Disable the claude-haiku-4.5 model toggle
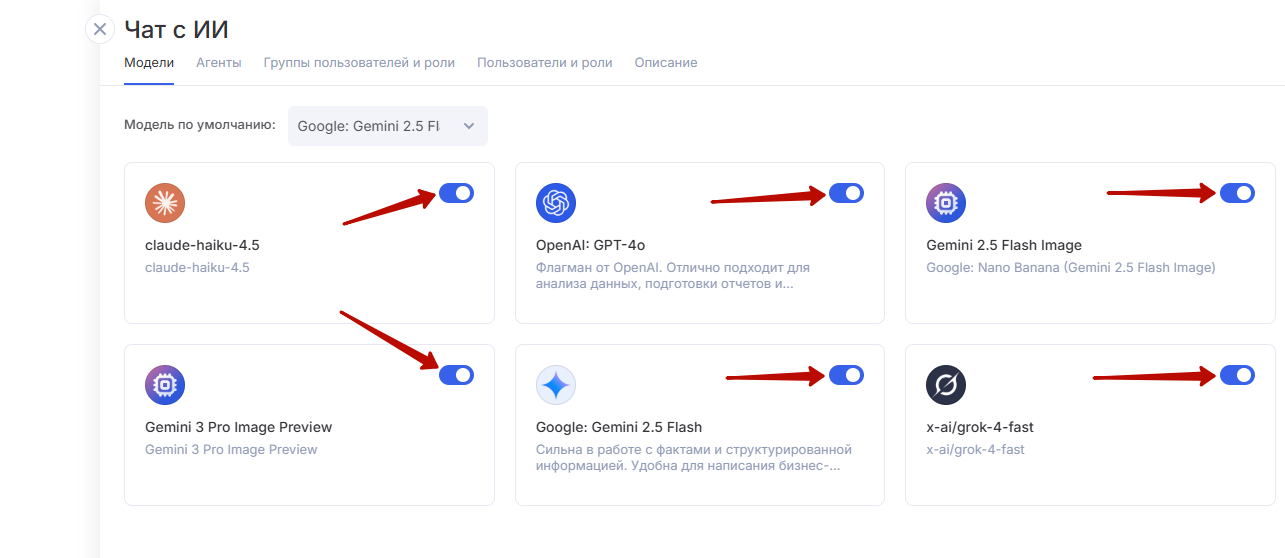Image resolution: width=1285 pixels, height=558 pixels. tap(456, 193)
